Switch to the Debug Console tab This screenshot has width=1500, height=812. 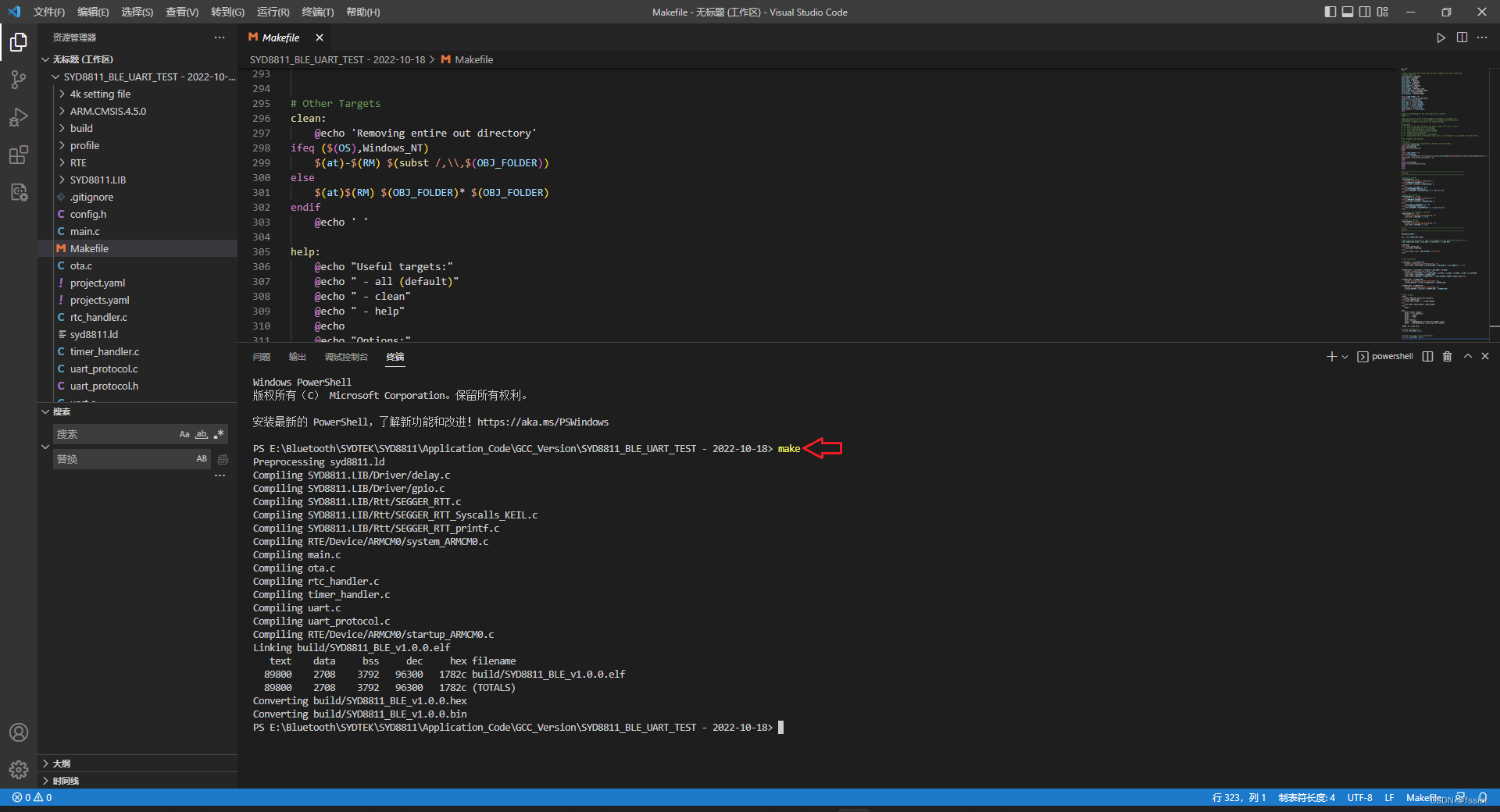(x=346, y=357)
